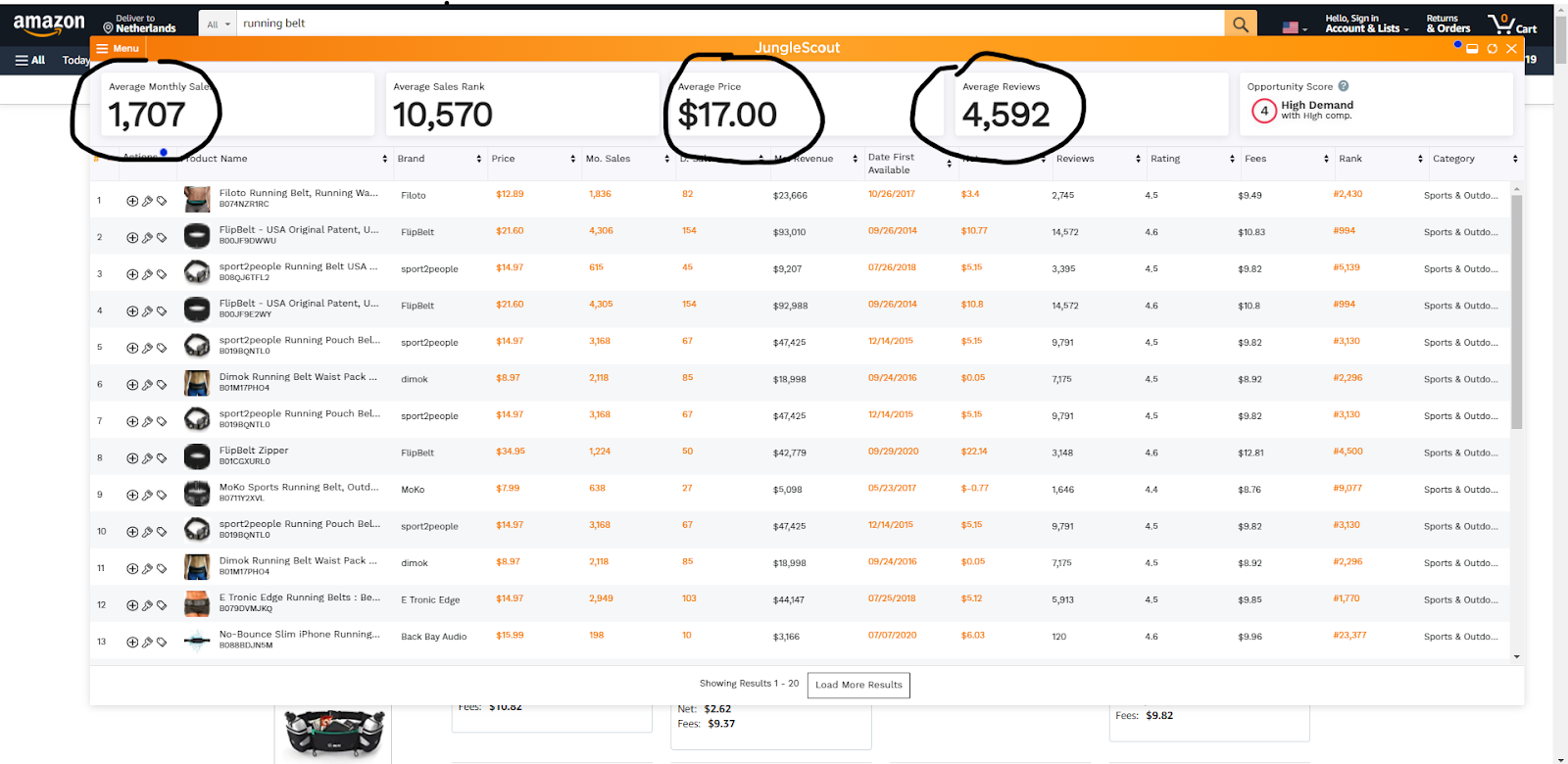Click the E Tronic Edge product thumbnail
The height and width of the screenshot is (764, 1568).
tap(197, 604)
